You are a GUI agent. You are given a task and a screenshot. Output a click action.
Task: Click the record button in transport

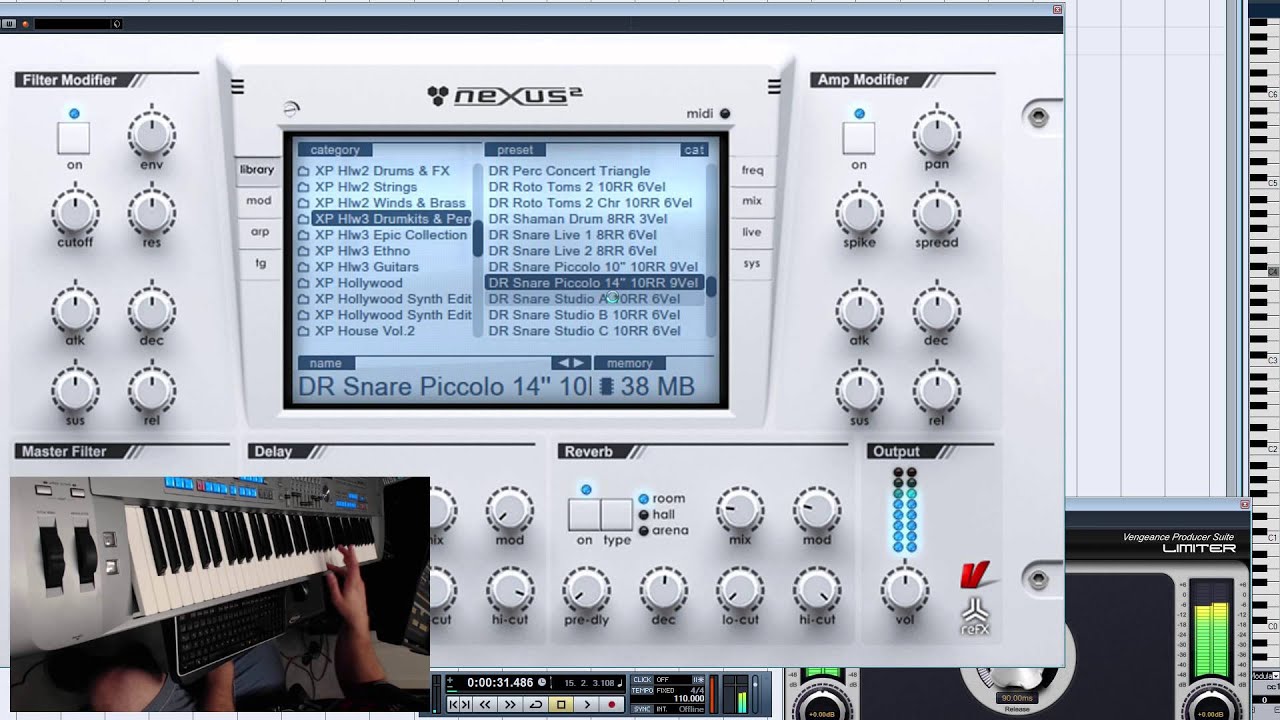coord(612,704)
